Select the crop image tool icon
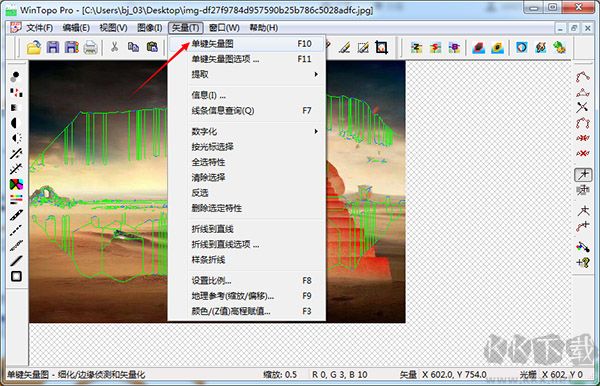Image resolution: width=600 pixels, height=386 pixels. 382,47
